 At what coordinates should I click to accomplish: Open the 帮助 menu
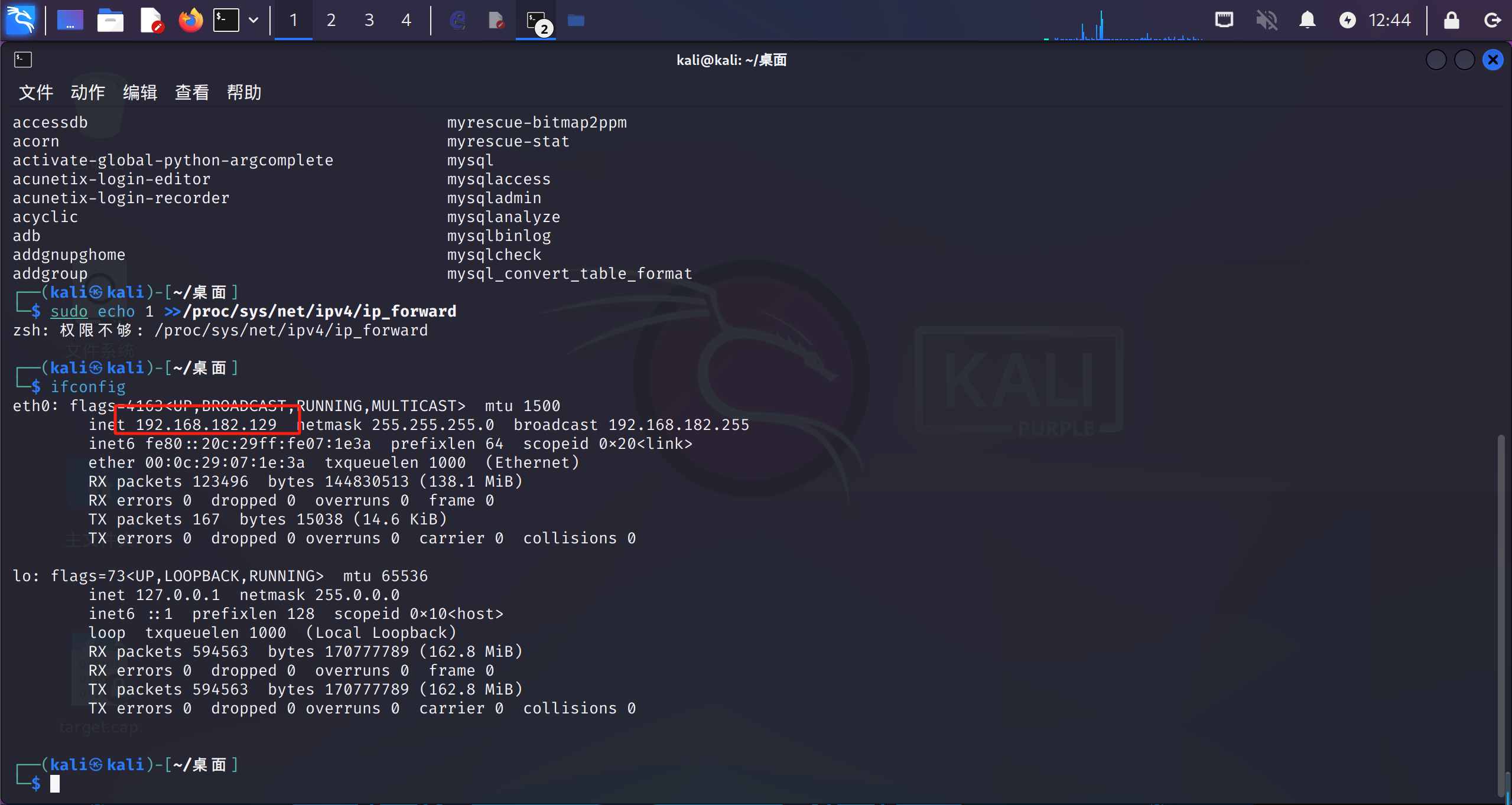[x=243, y=92]
